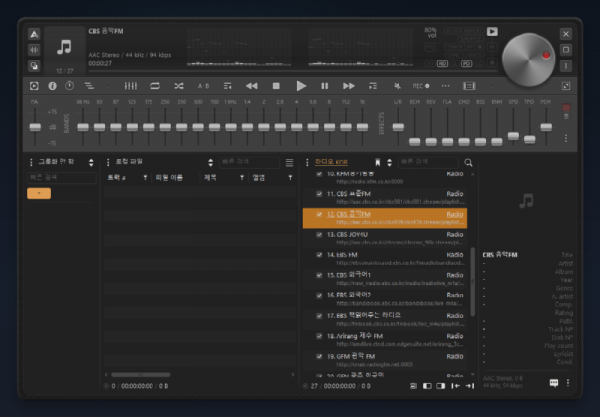This screenshot has height=417, width=600.
Task: Click the expand icon at the toolbar's right end
Action: (x=566, y=86)
